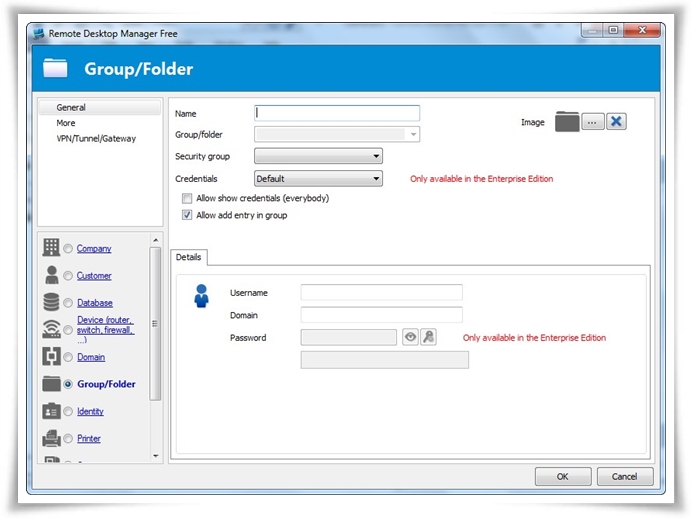
Task: Open the VPN/Tunnel/Gateway page
Action: pos(96,138)
